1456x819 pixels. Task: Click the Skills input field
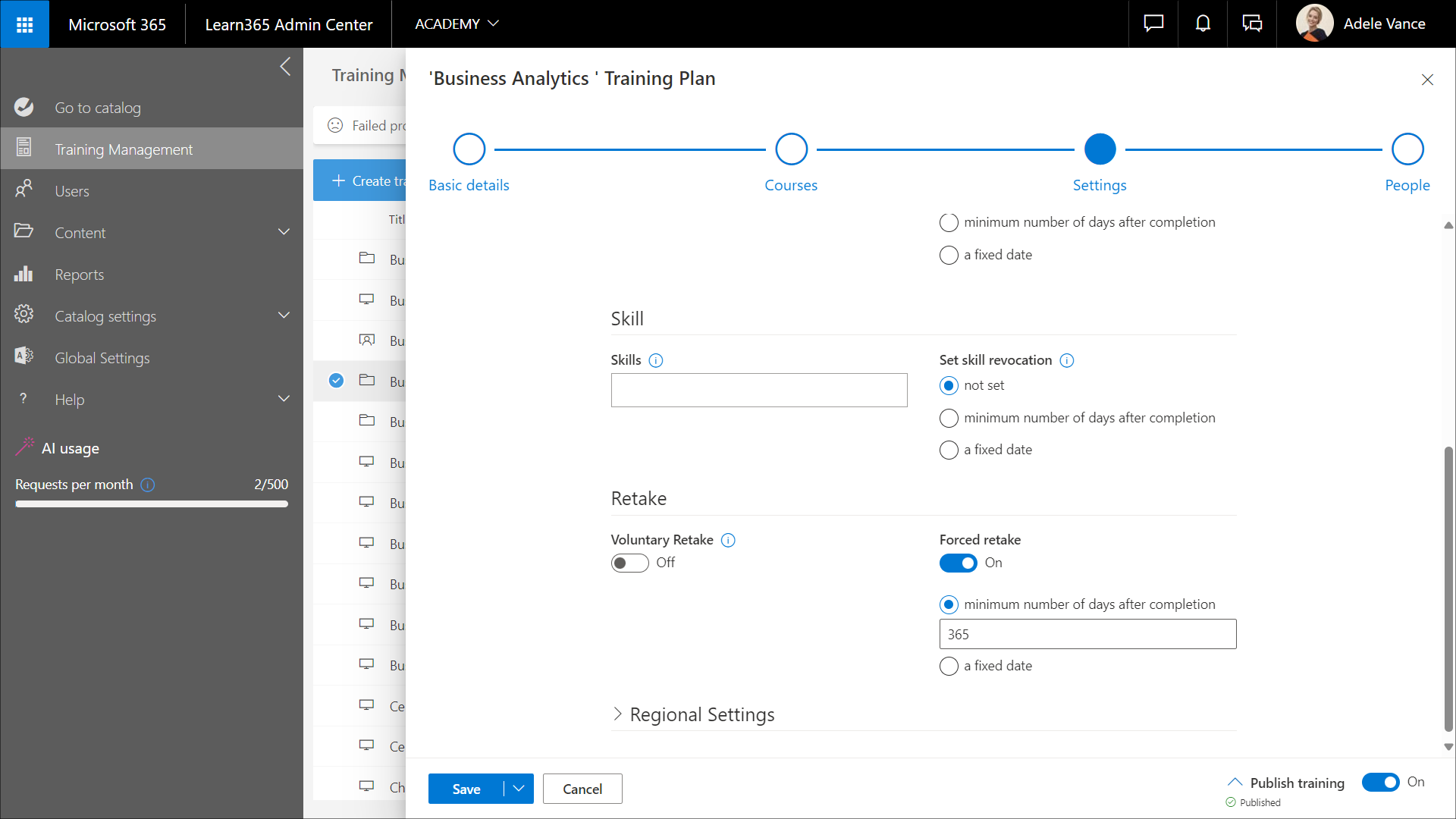tap(758, 391)
